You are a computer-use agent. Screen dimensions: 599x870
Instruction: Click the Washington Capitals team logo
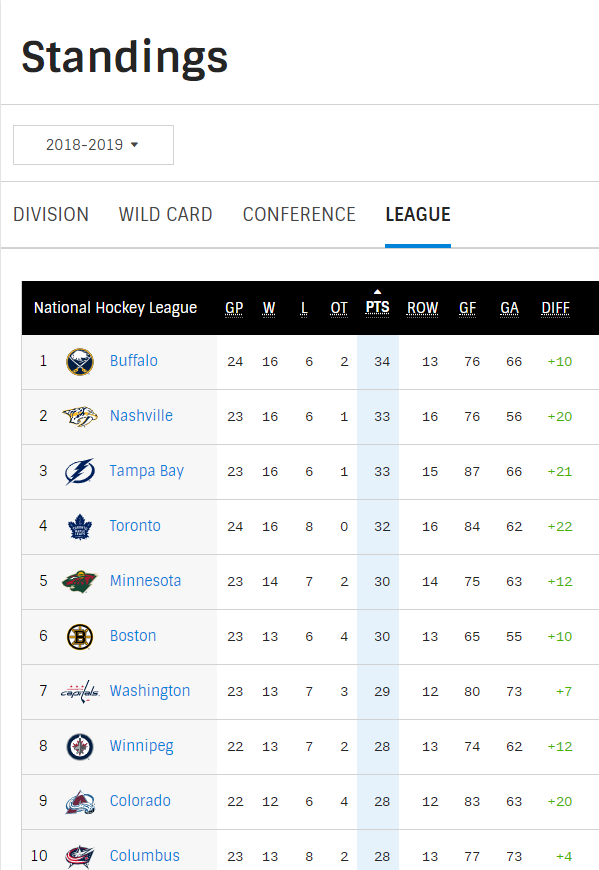tap(80, 691)
